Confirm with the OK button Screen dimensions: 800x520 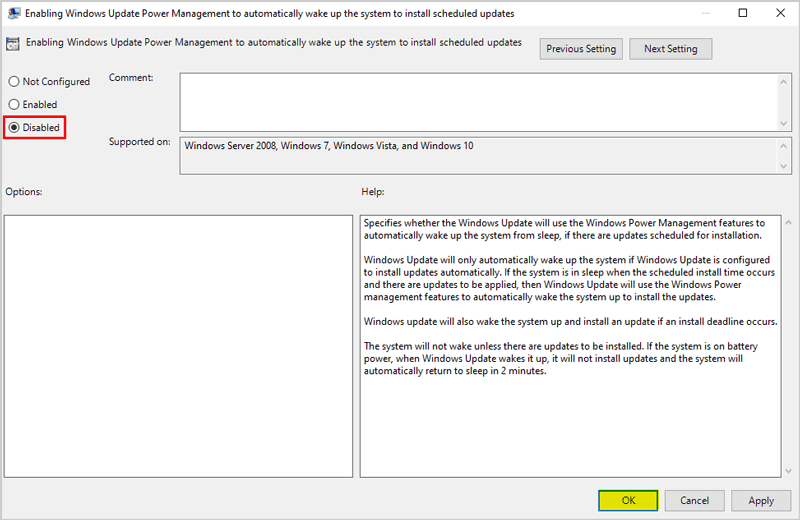pyautogui.click(x=628, y=501)
